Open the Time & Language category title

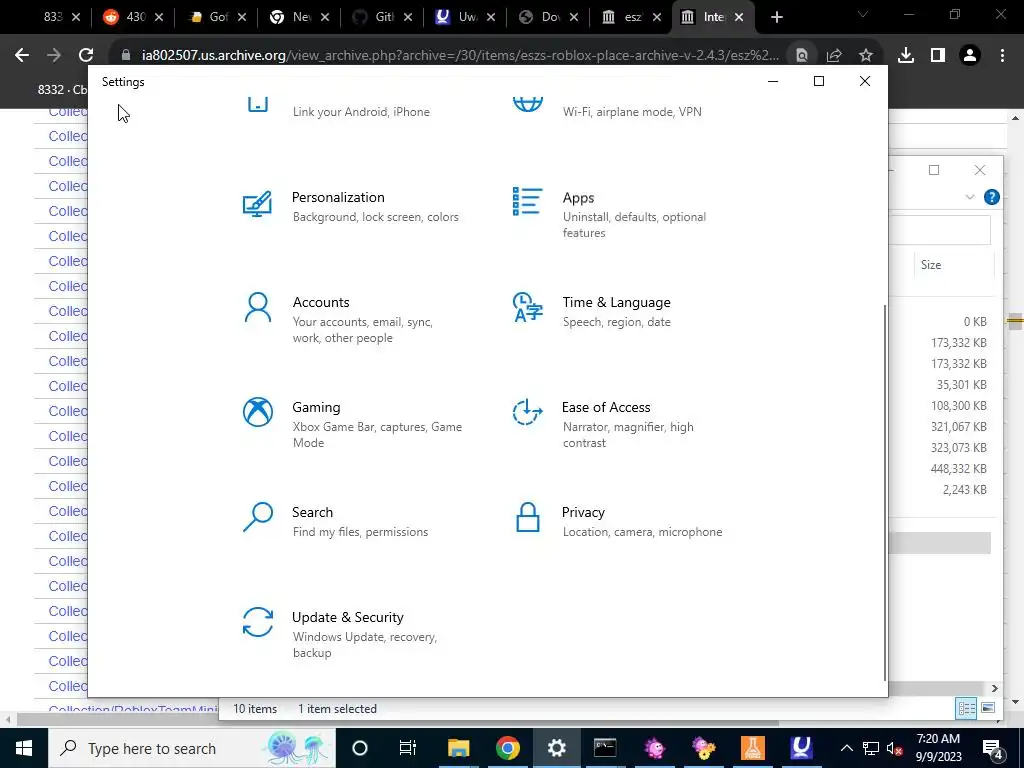616,302
